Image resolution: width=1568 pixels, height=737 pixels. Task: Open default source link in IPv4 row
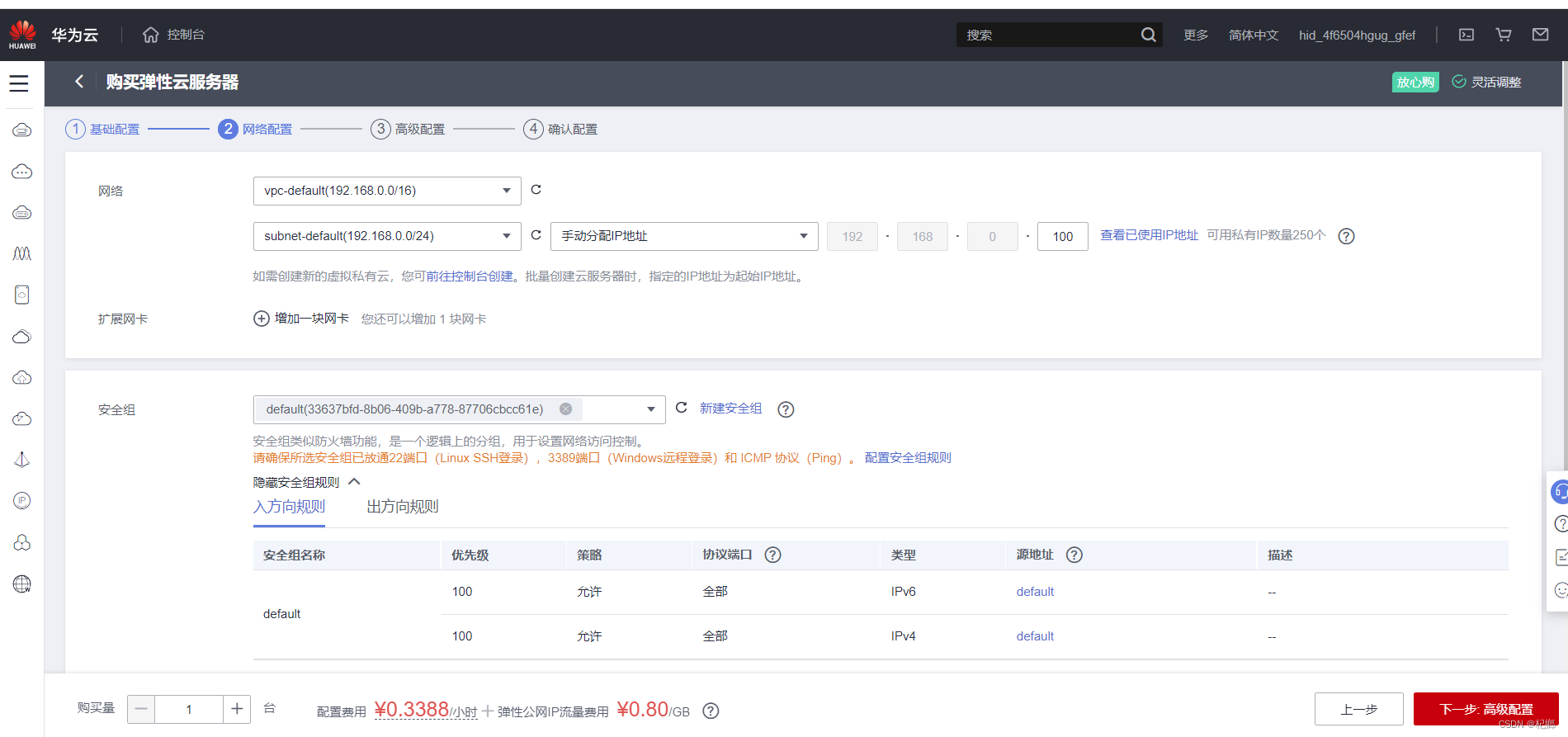tap(1035, 636)
